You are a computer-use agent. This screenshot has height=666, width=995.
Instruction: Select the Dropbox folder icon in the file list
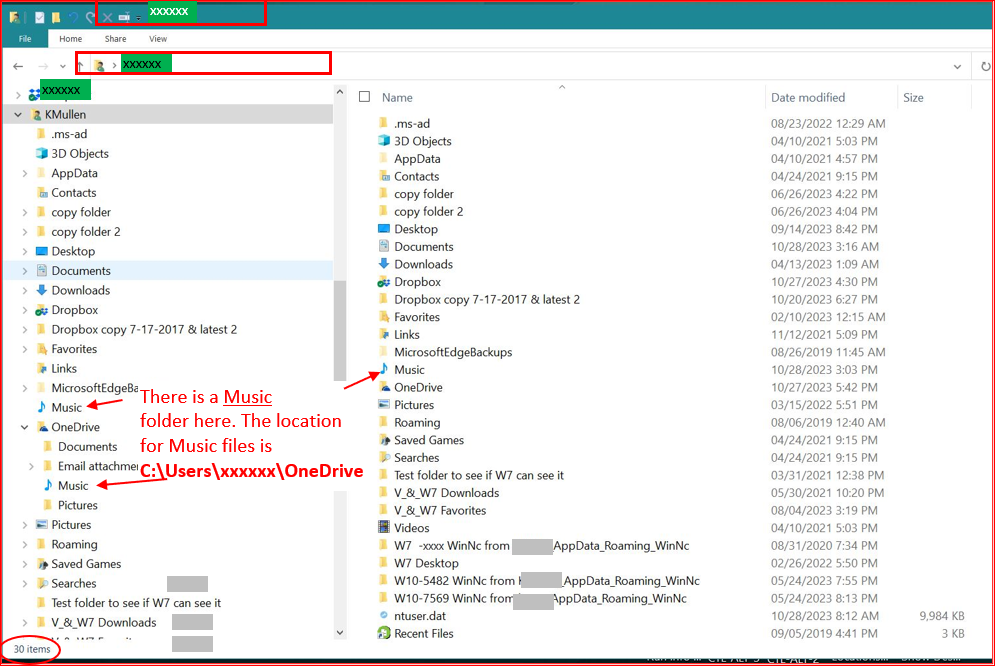(384, 282)
